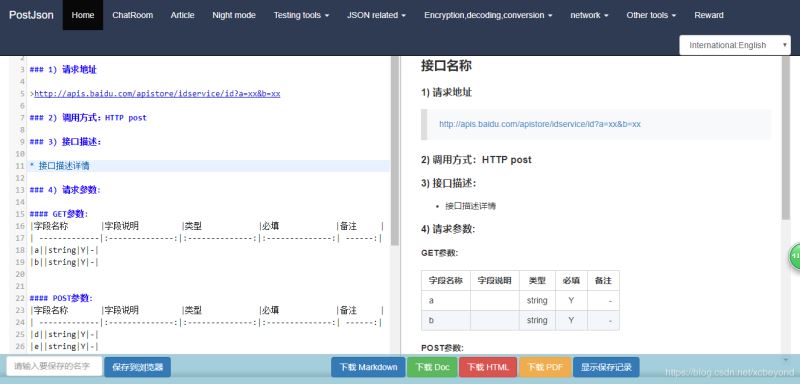This screenshot has width=800, height=384.
Task: Click the green 下载 Doc button
Action: click(432, 367)
